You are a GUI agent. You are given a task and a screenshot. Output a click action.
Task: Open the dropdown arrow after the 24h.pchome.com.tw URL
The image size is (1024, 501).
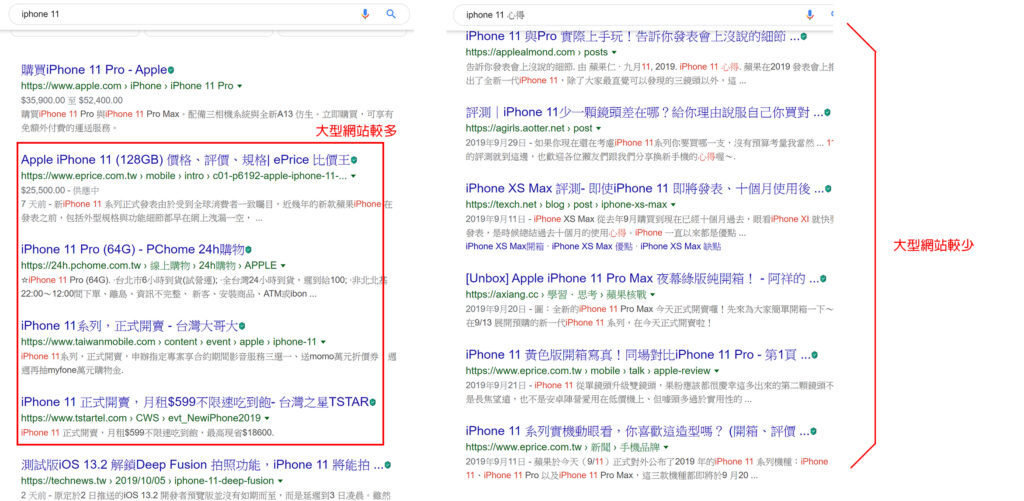point(283,266)
